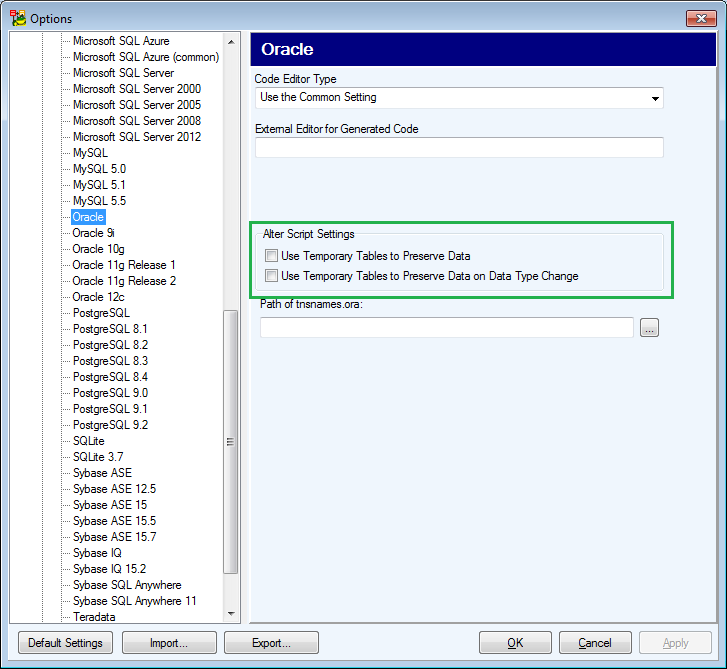Select Sybase ASE 15.5 in tree
Image resolution: width=727 pixels, height=669 pixels.
[114, 521]
